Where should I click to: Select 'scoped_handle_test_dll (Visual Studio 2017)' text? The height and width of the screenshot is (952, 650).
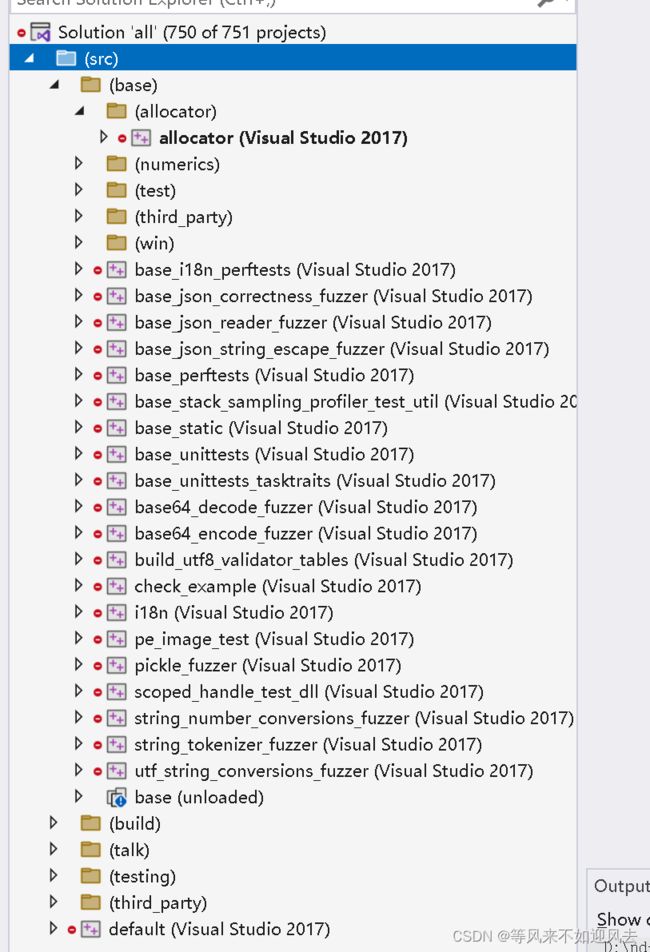308,692
